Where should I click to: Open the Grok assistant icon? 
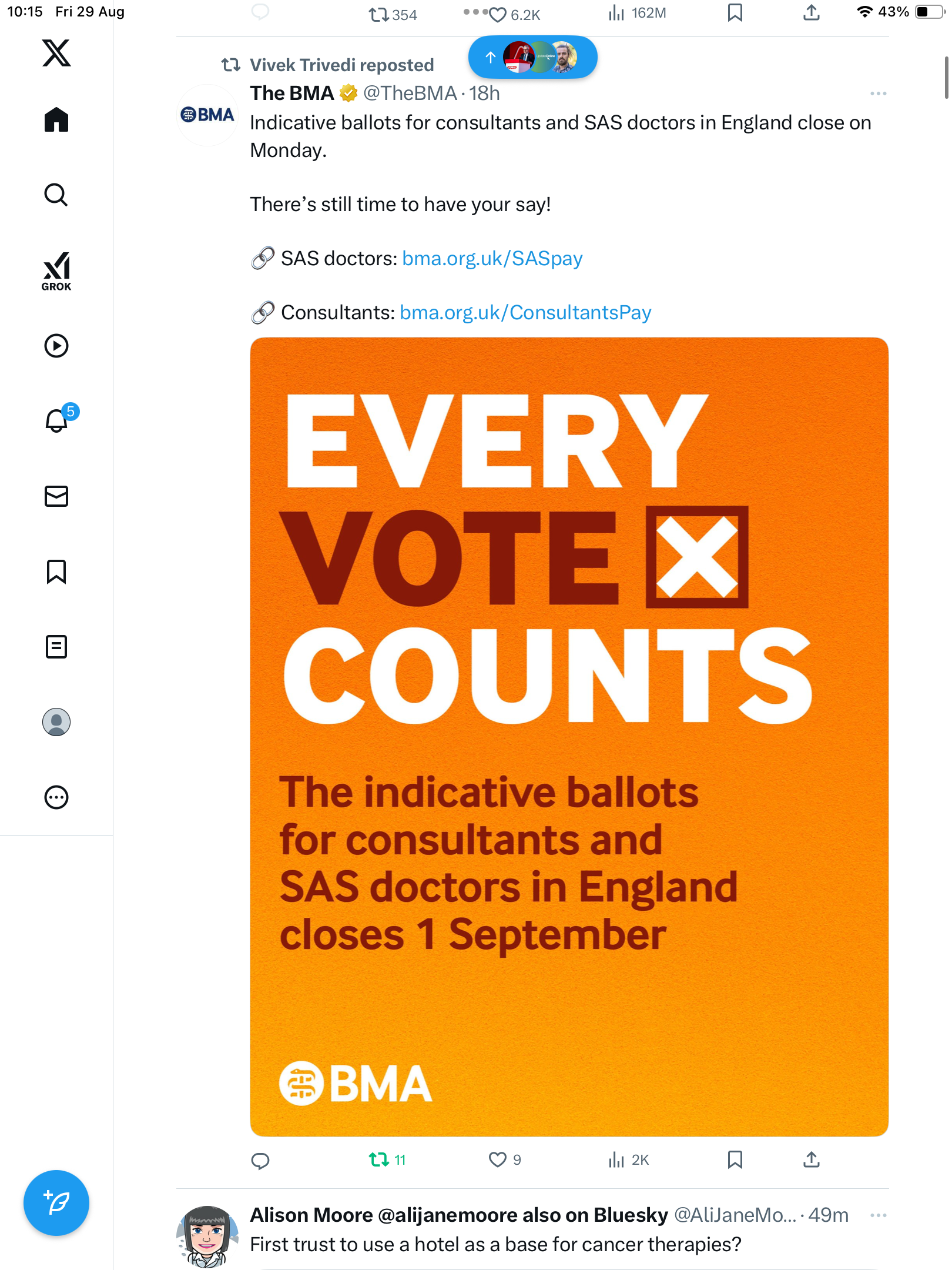tap(56, 270)
